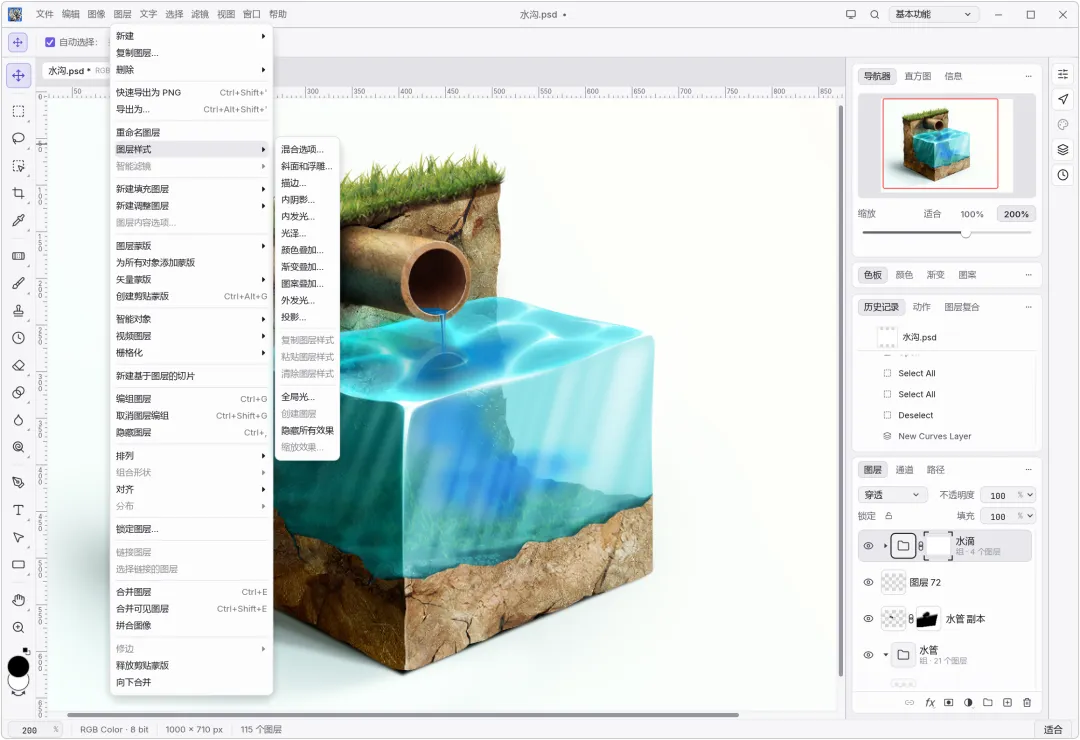Click the add layer mask icon

click(948, 702)
